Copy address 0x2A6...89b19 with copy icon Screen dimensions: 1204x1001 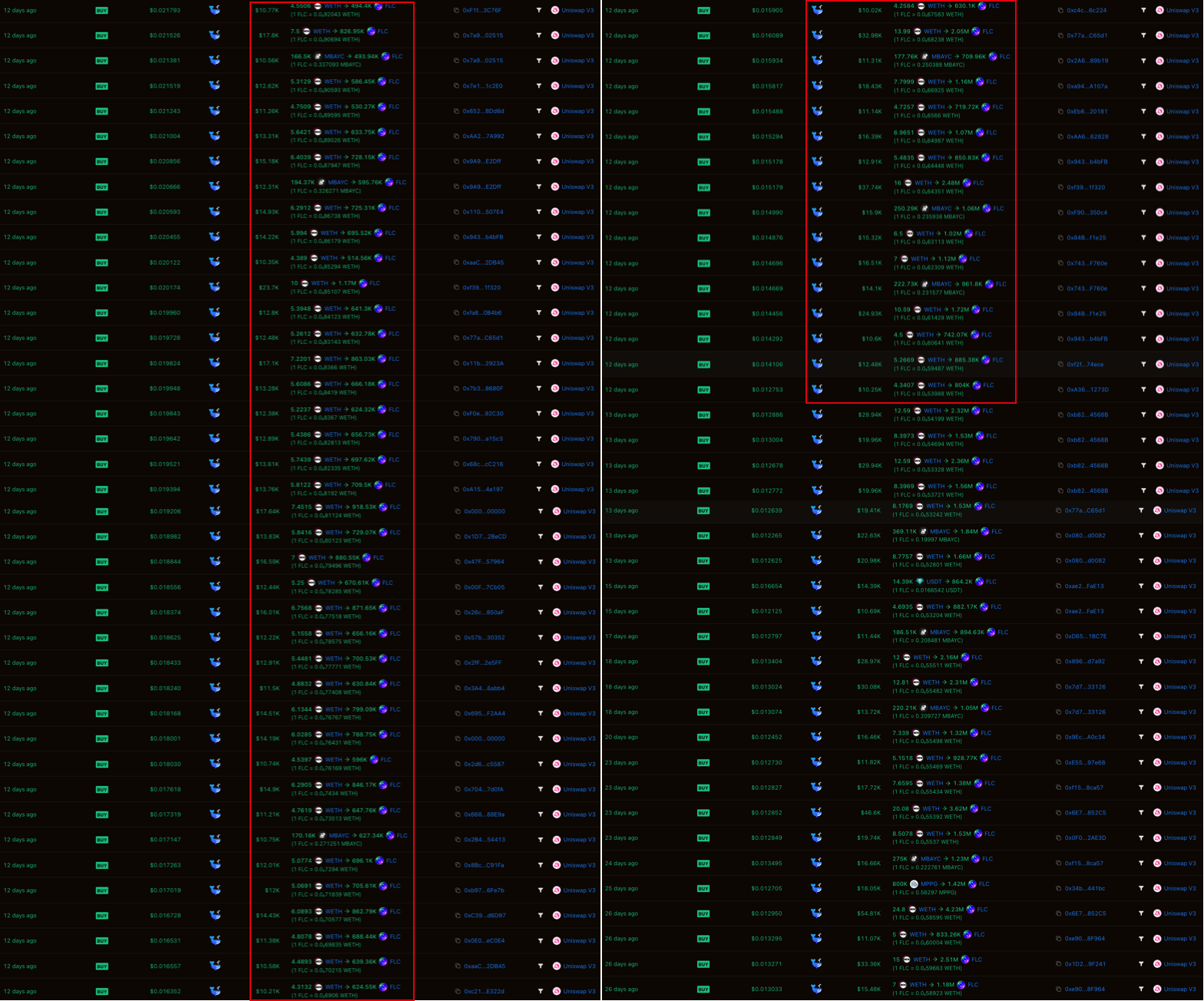click(1060, 61)
